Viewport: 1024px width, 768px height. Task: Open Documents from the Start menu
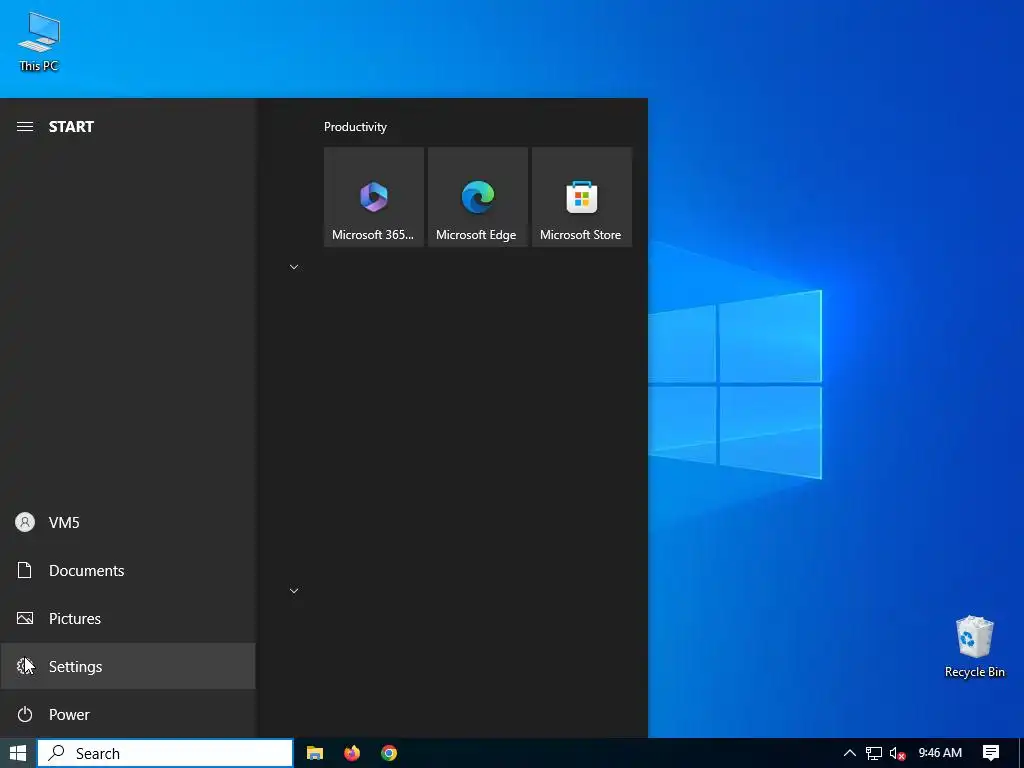click(x=128, y=570)
